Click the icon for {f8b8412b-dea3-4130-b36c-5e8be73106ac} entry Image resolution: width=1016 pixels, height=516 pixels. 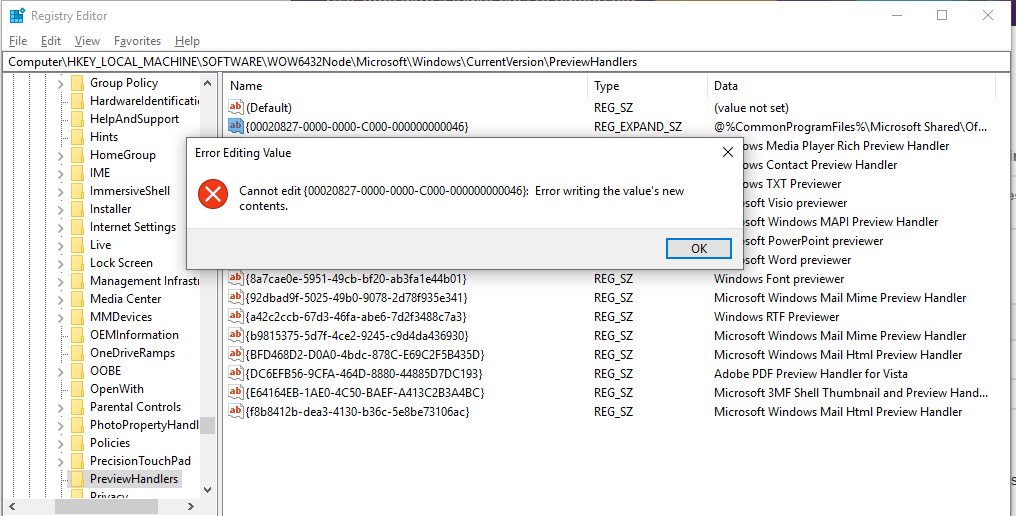236,412
